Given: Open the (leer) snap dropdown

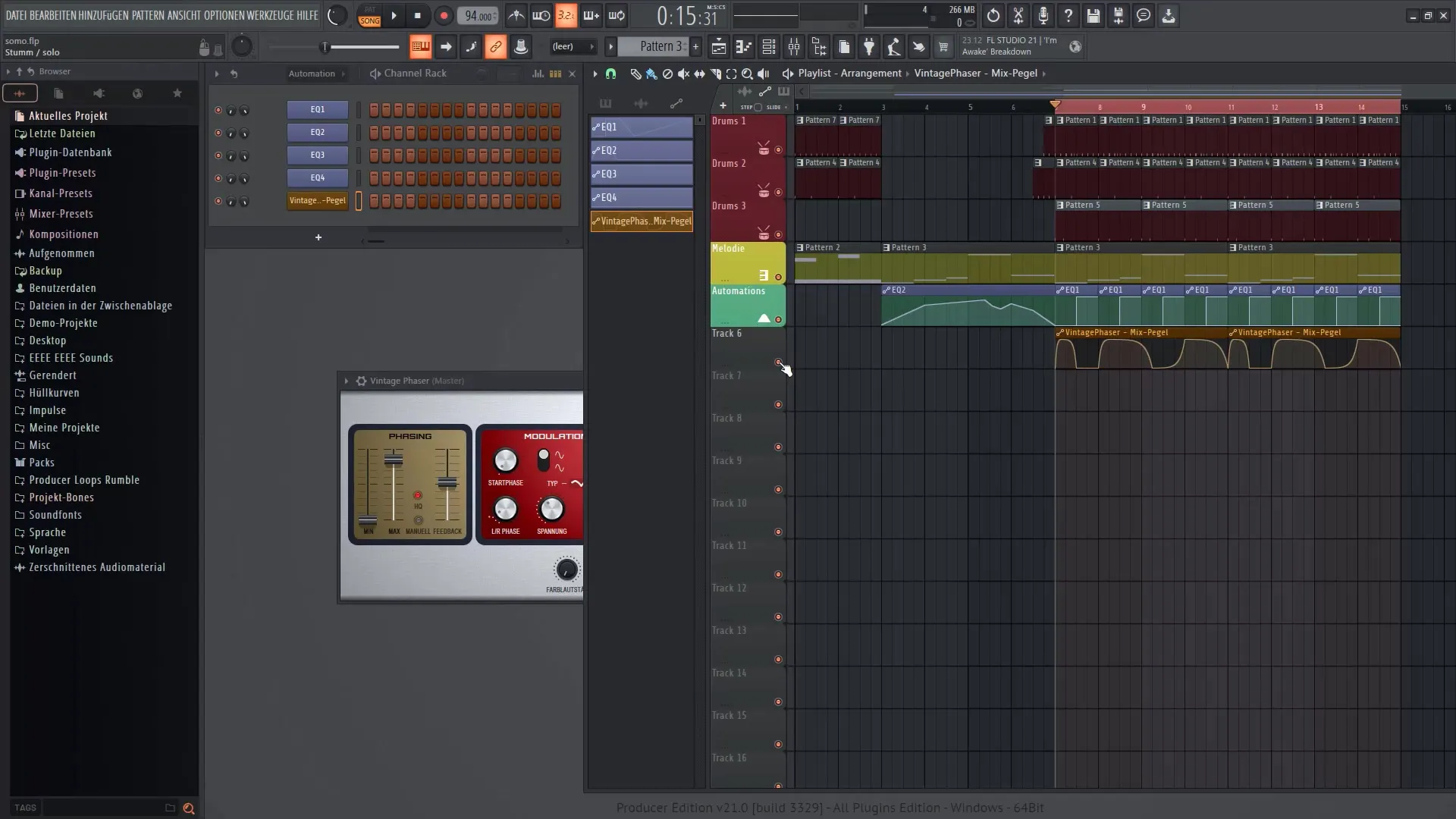Looking at the screenshot, I should [573, 47].
